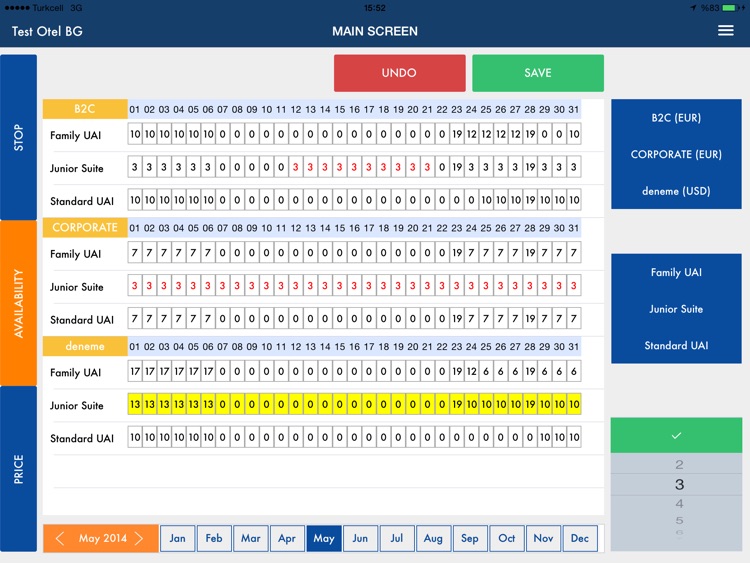This screenshot has width=750, height=563.
Task: Select deneme Junior Suite row label
Action: pyautogui.click(x=77, y=406)
